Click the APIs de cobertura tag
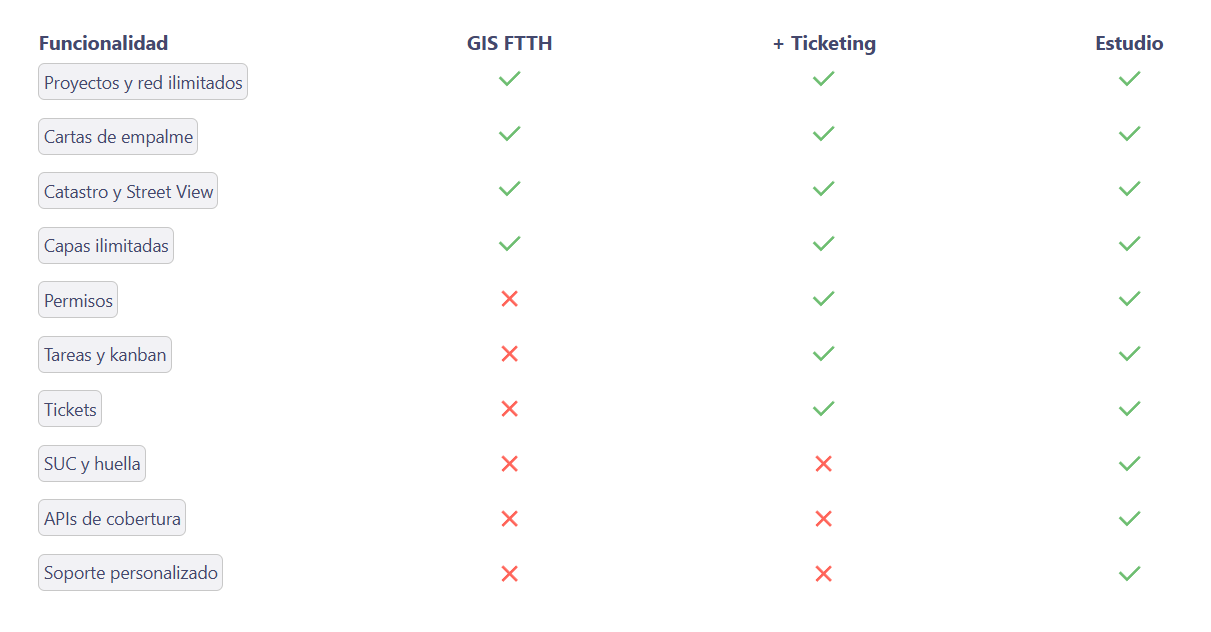The image size is (1211, 632). [112, 518]
